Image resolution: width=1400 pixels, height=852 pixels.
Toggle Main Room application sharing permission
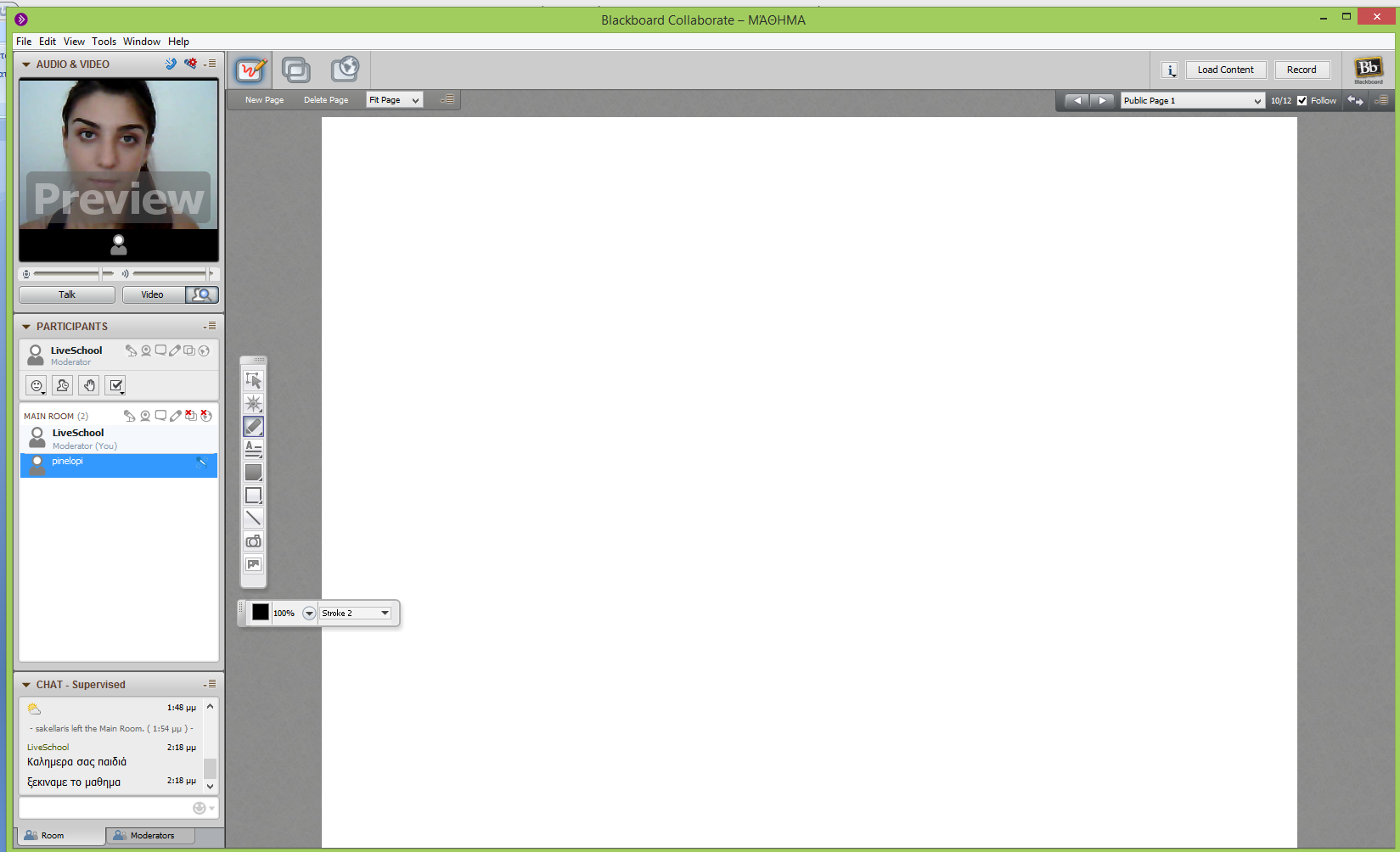[191, 416]
